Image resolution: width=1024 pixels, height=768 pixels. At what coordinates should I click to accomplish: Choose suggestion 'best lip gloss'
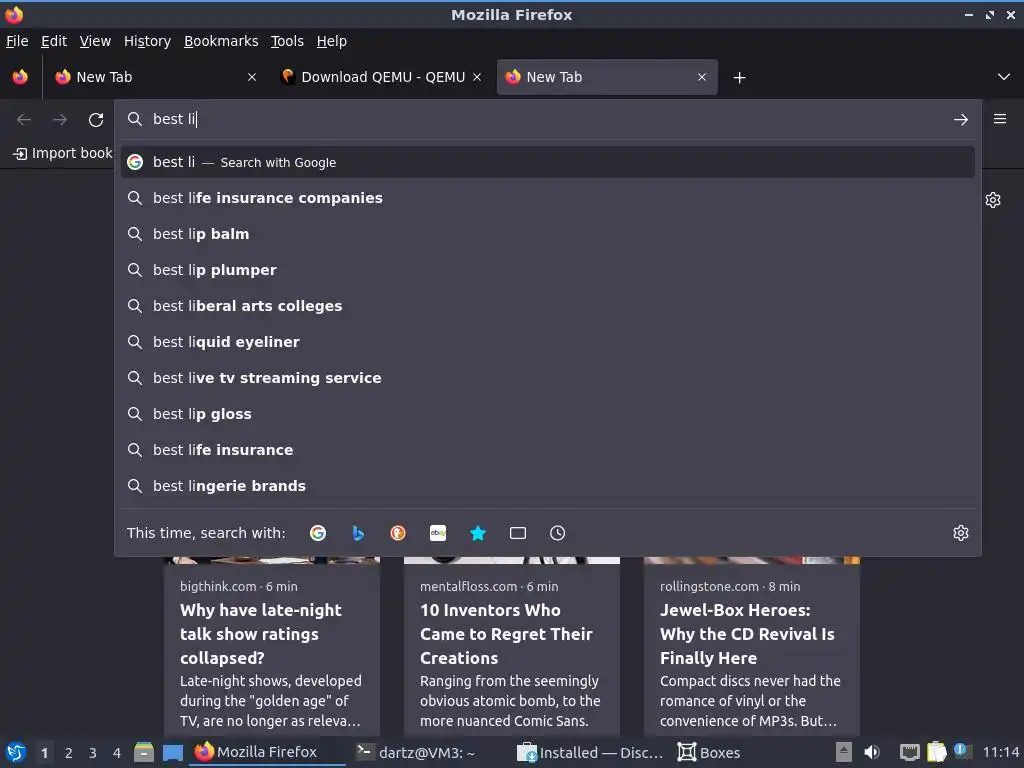(x=547, y=413)
